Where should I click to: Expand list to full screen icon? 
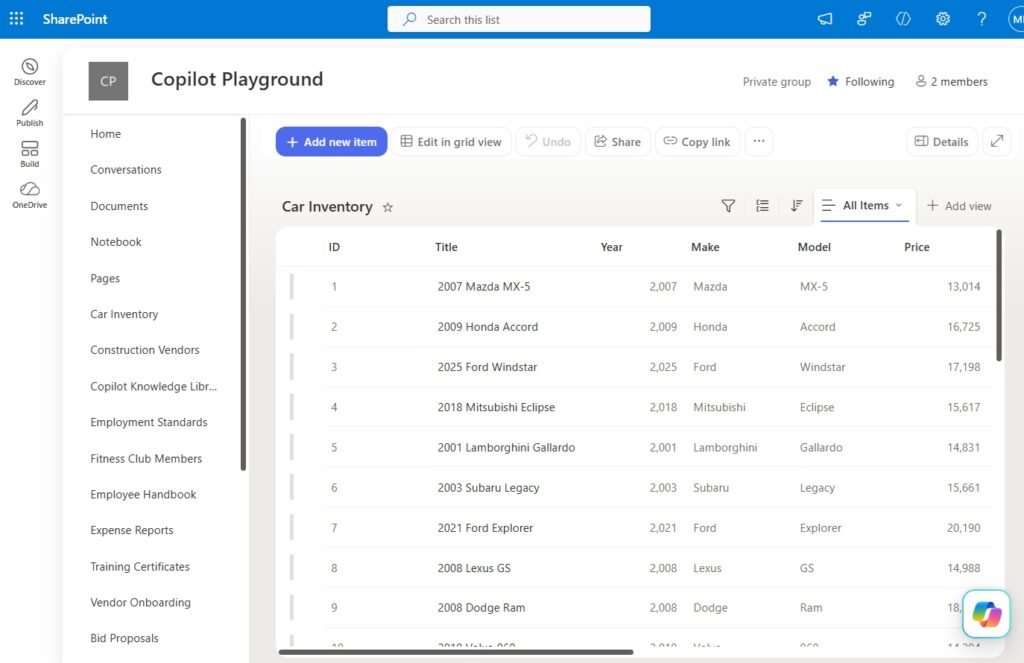[x=997, y=141]
